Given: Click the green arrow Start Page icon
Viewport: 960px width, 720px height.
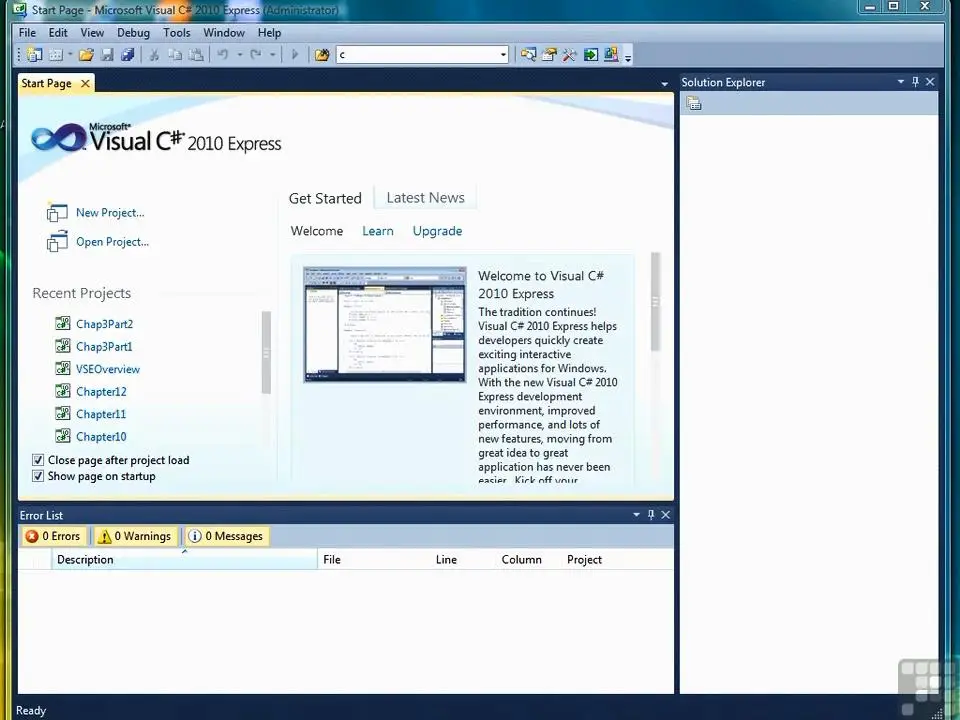Looking at the screenshot, I should tap(591, 55).
